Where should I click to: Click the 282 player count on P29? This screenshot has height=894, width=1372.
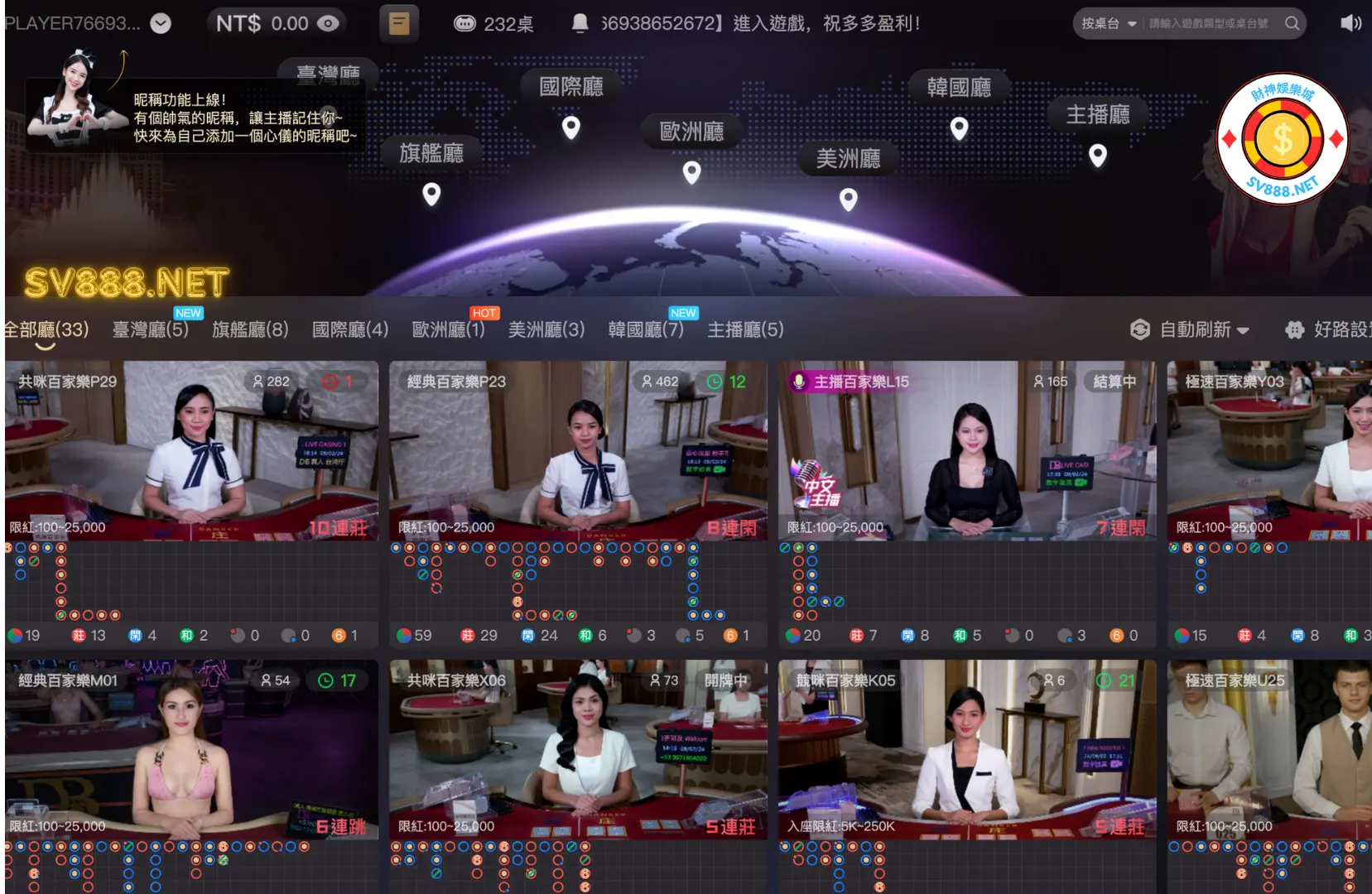pos(271,382)
